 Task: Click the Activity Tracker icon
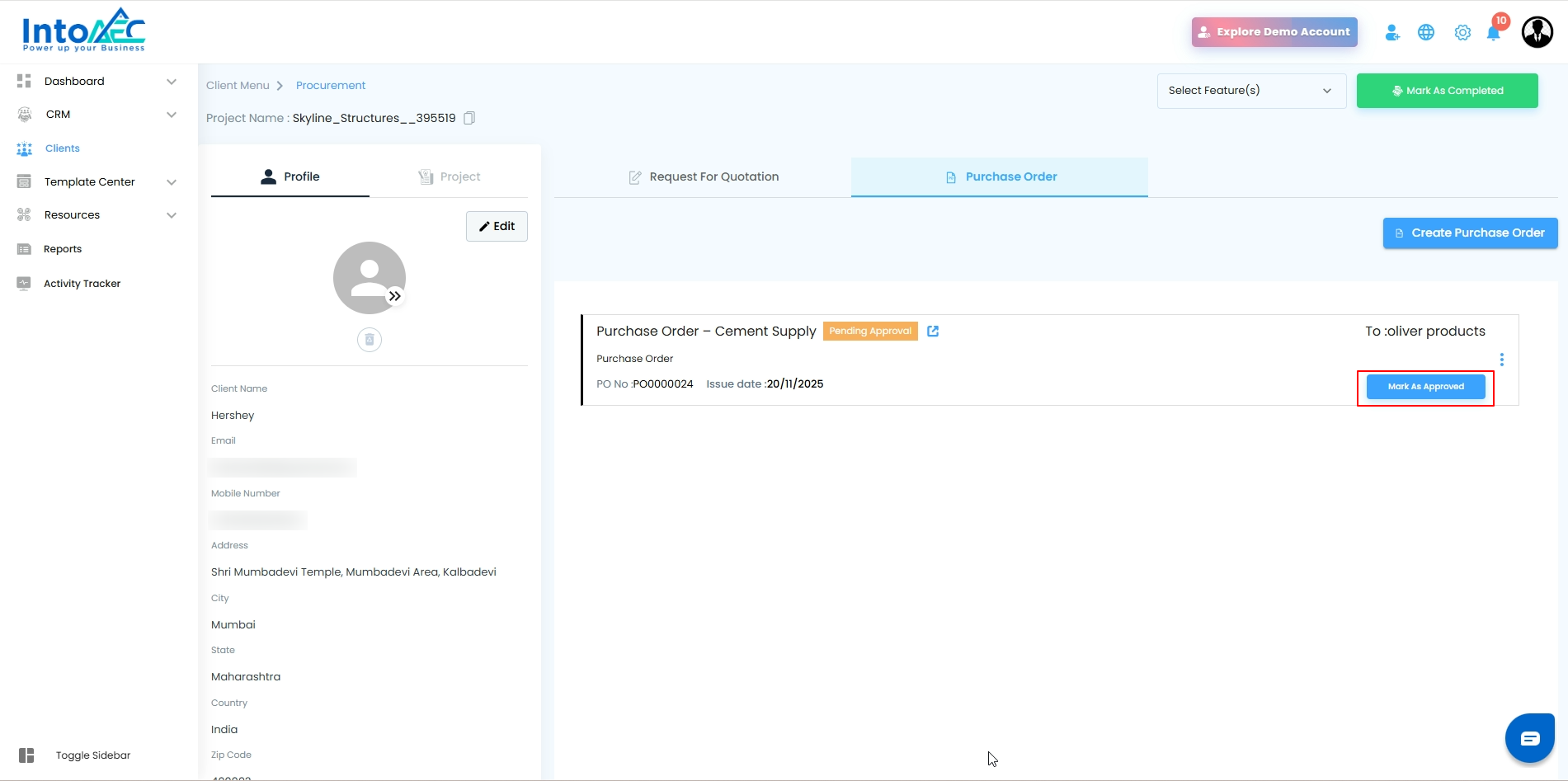click(24, 283)
